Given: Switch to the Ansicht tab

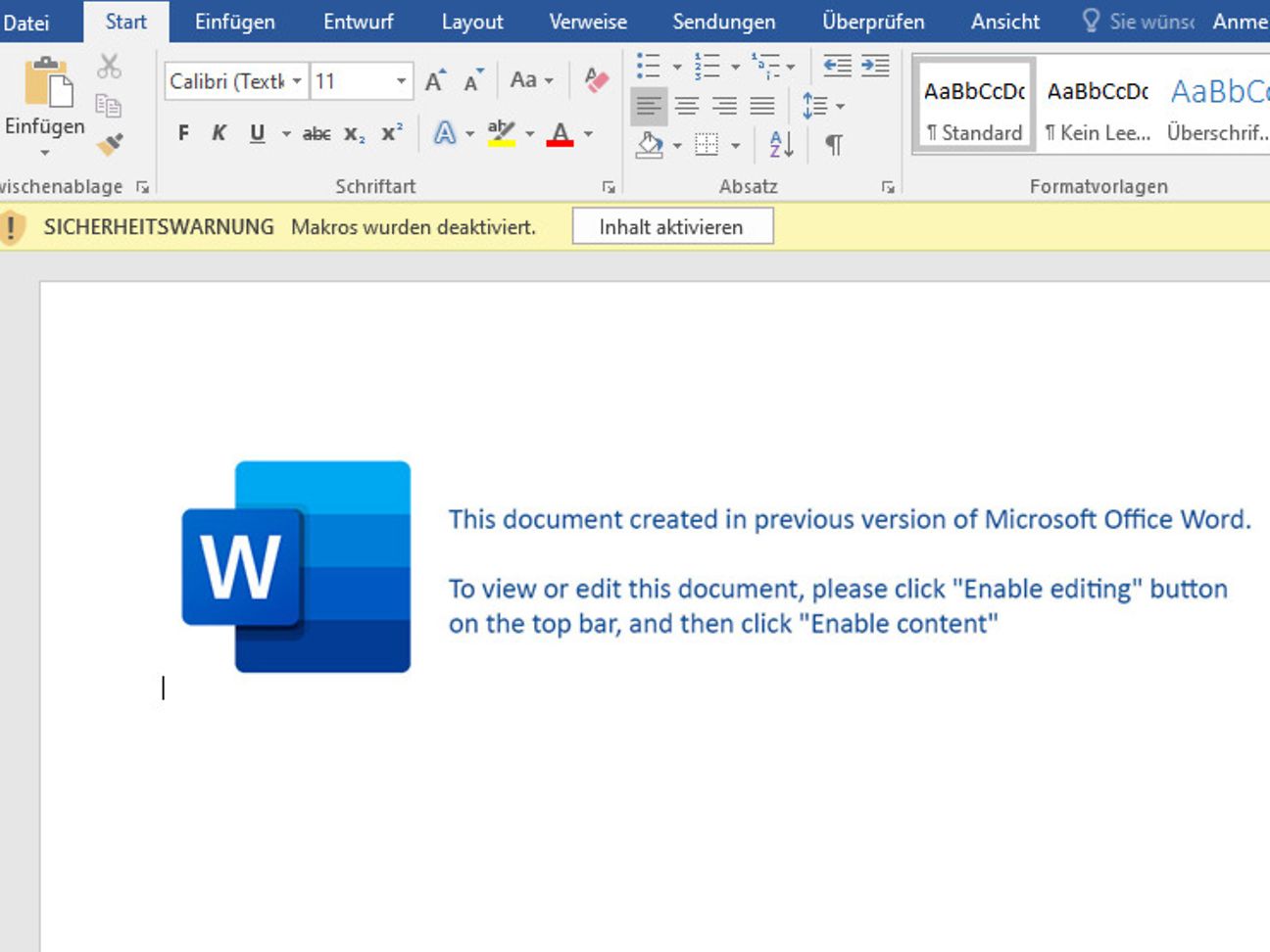Looking at the screenshot, I should click(x=1005, y=22).
